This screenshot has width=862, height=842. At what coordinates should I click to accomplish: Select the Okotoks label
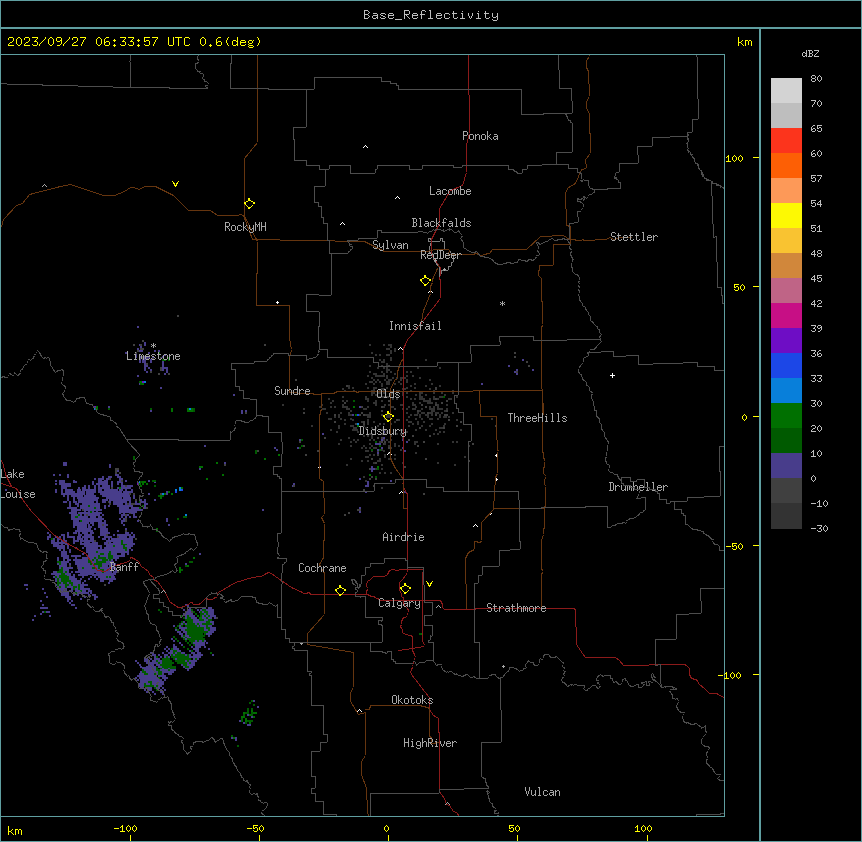point(412,700)
